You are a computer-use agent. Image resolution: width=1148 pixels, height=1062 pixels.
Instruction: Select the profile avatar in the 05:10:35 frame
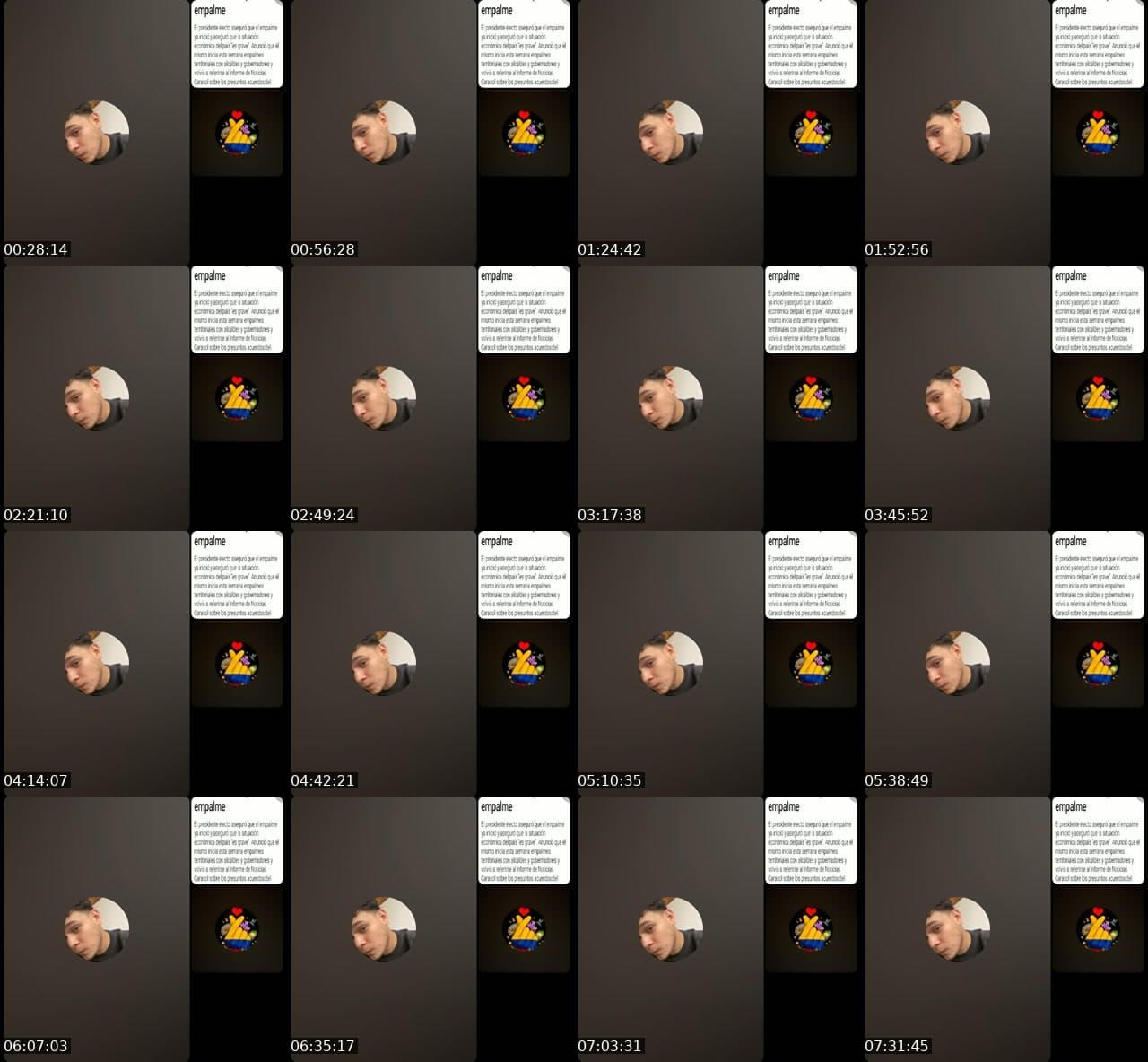(671, 664)
